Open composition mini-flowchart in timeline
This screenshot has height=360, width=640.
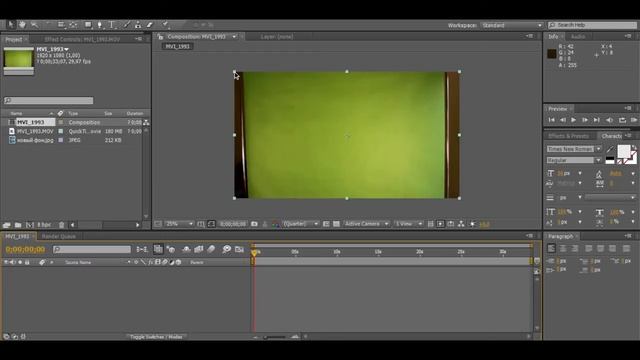tap(142, 249)
